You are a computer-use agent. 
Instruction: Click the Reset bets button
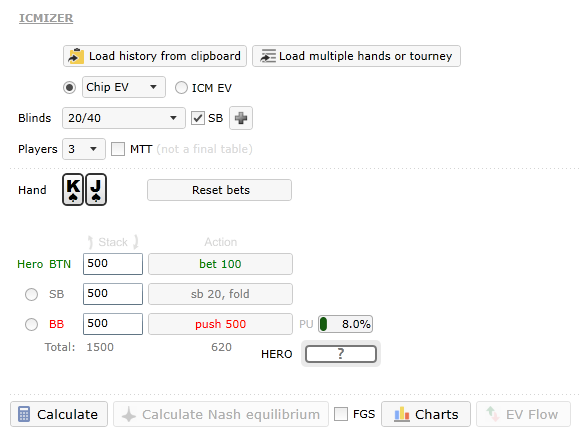click(x=219, y=190)
